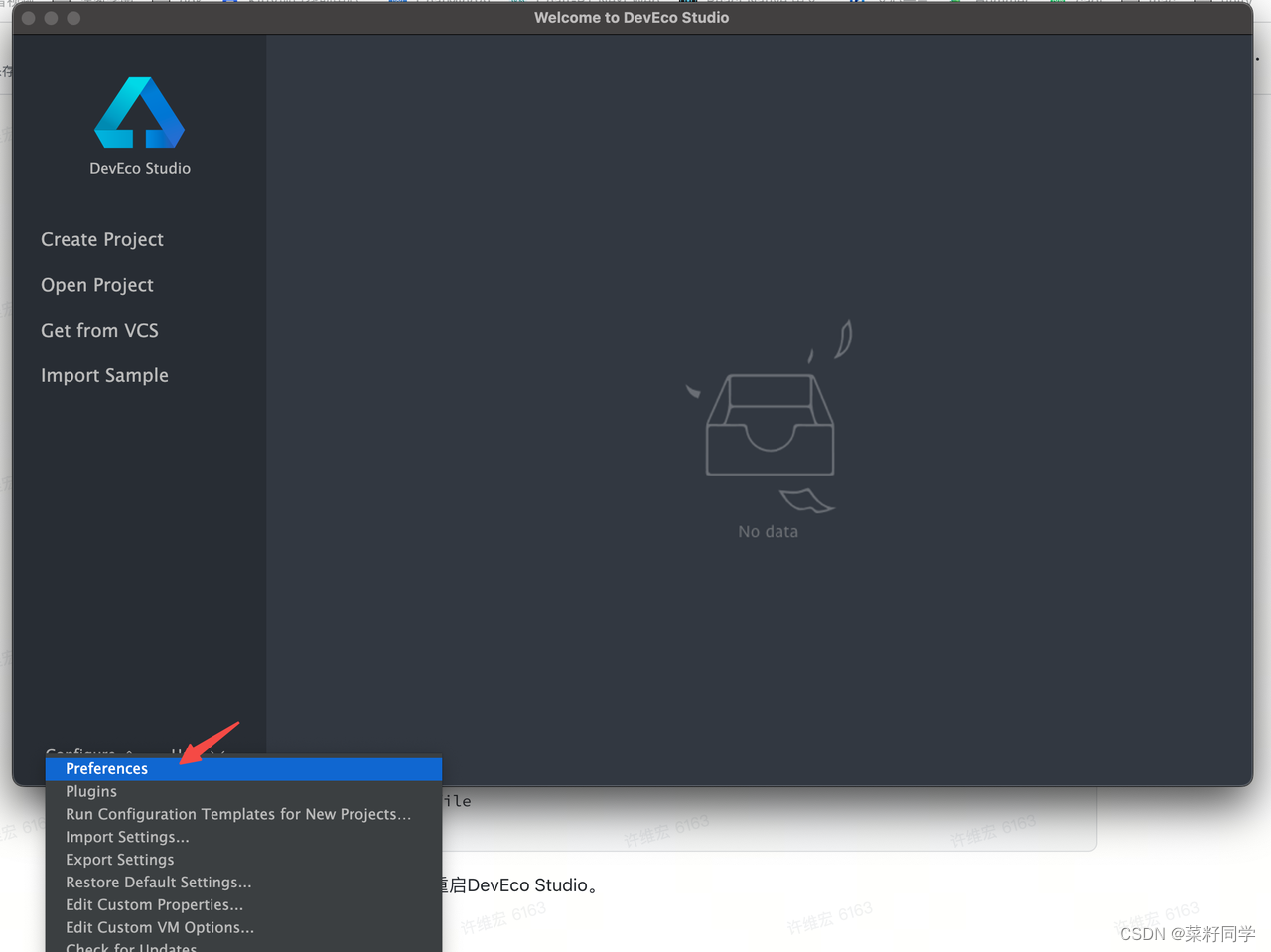Choose Get from VCS

coord(99,330)
